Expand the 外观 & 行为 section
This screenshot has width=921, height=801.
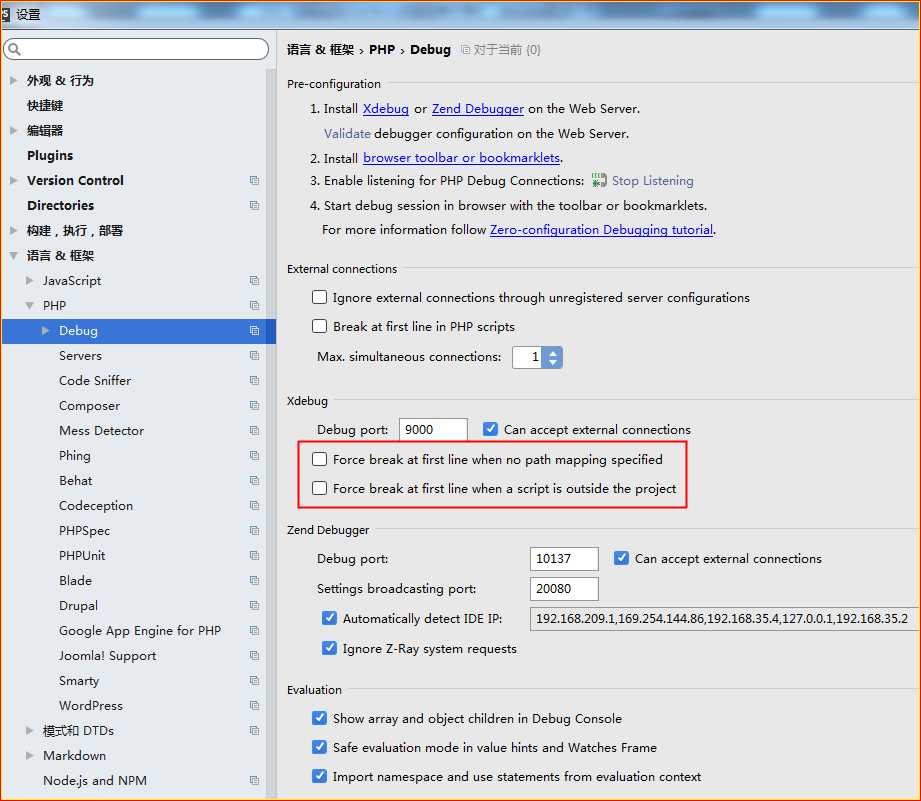(14, 80)
